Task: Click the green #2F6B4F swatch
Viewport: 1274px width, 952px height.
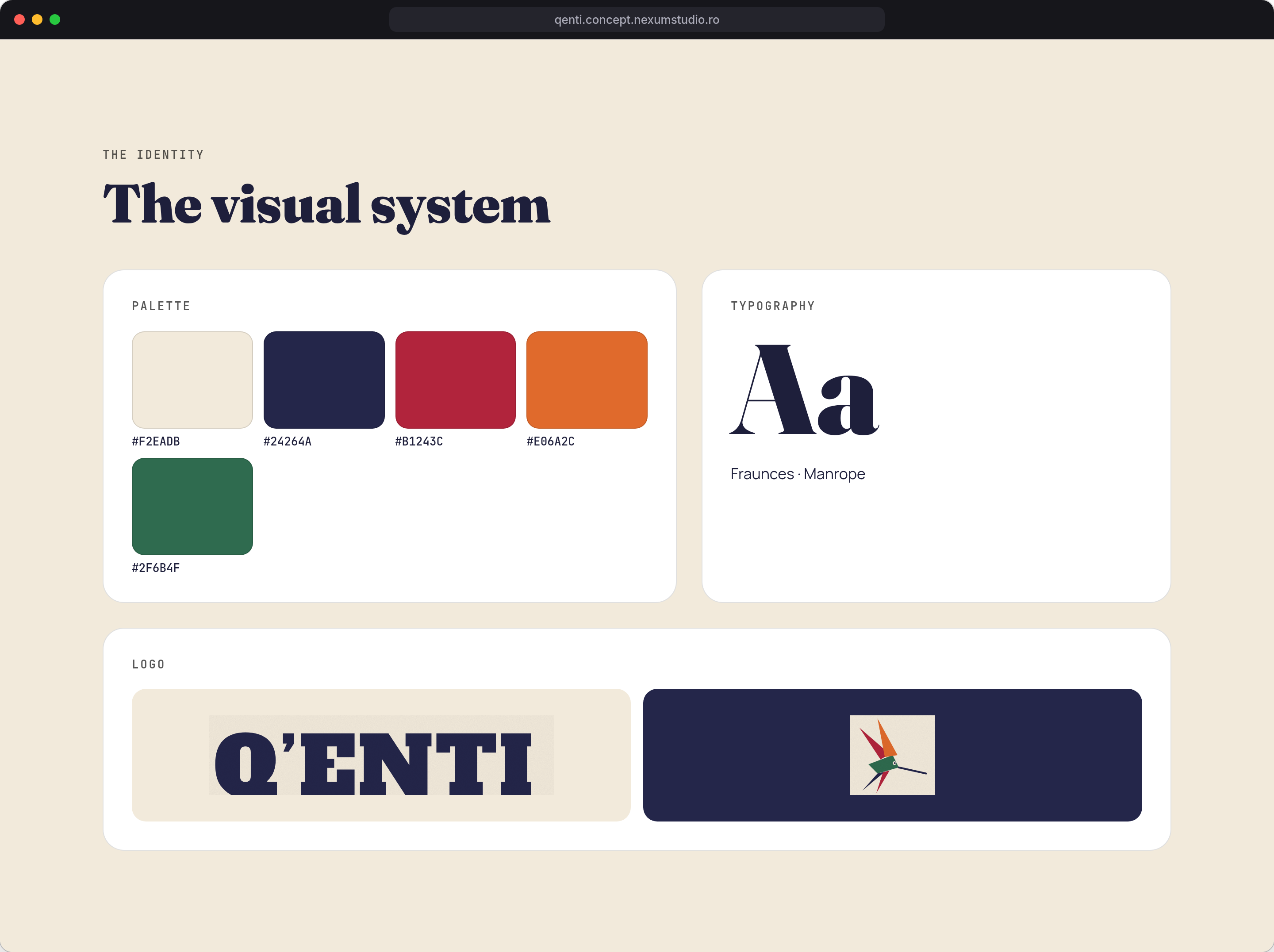Action: pos(192,506)
